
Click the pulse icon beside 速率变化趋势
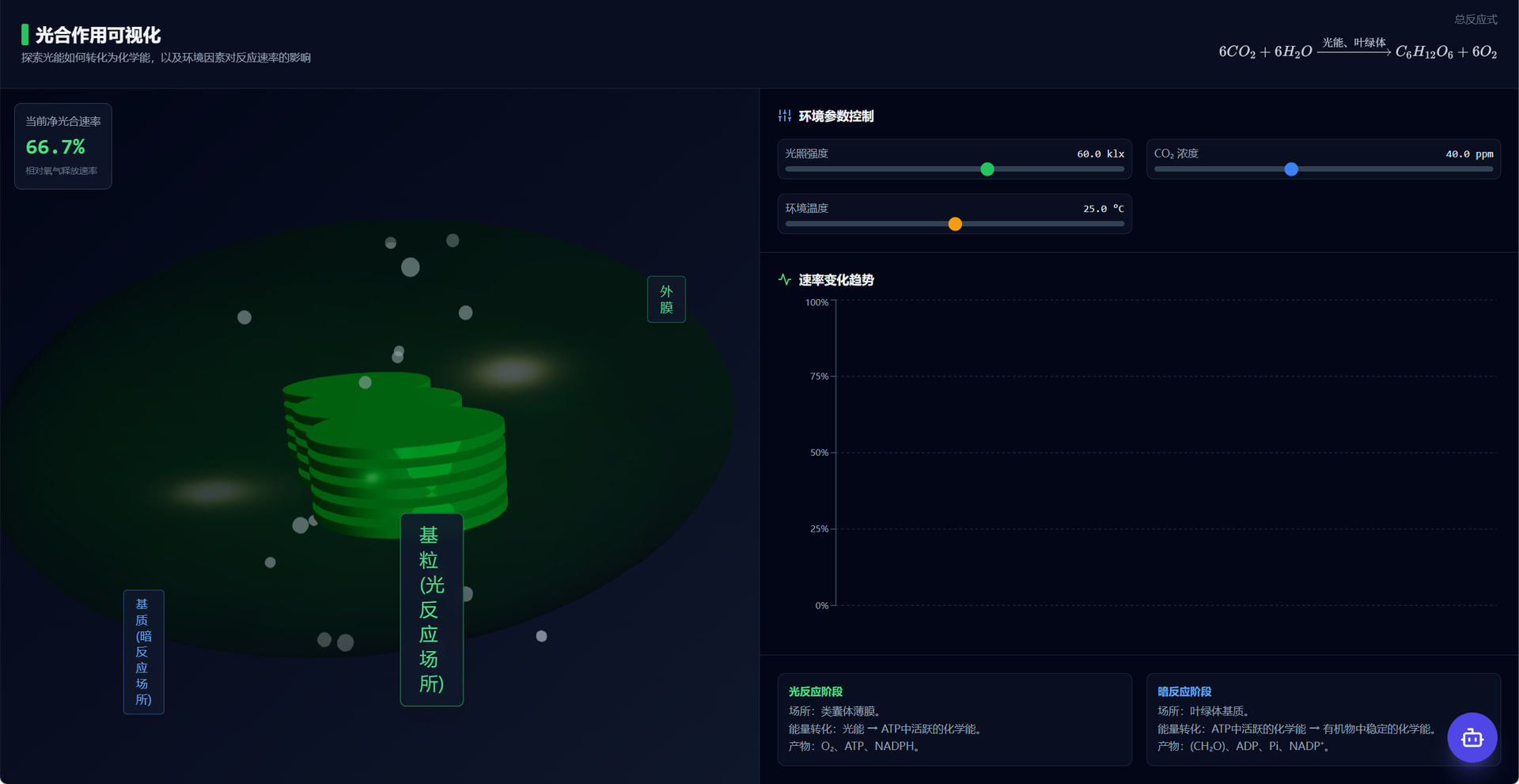784,280
